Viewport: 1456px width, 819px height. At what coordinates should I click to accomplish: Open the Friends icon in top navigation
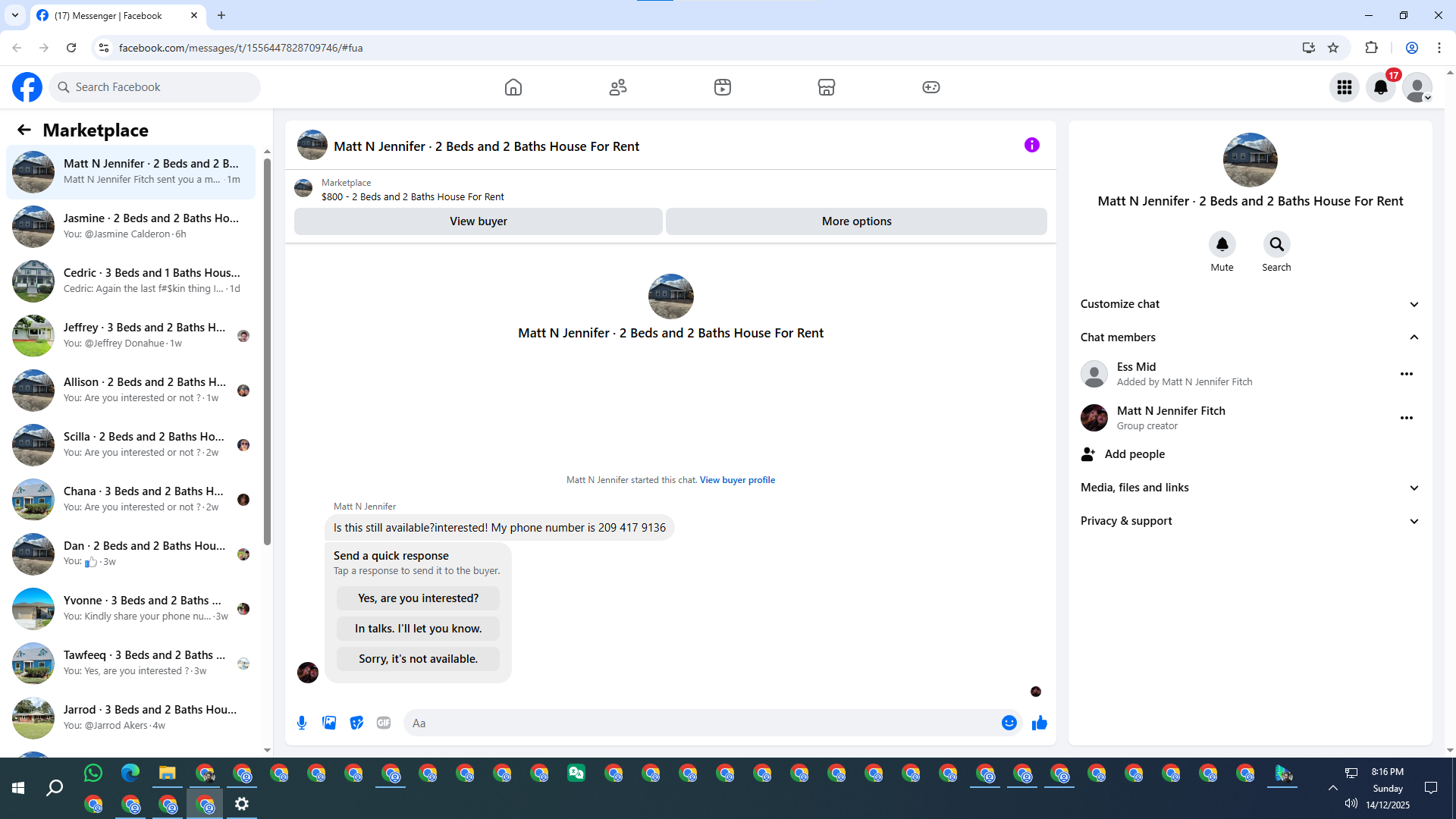point(618,87)
